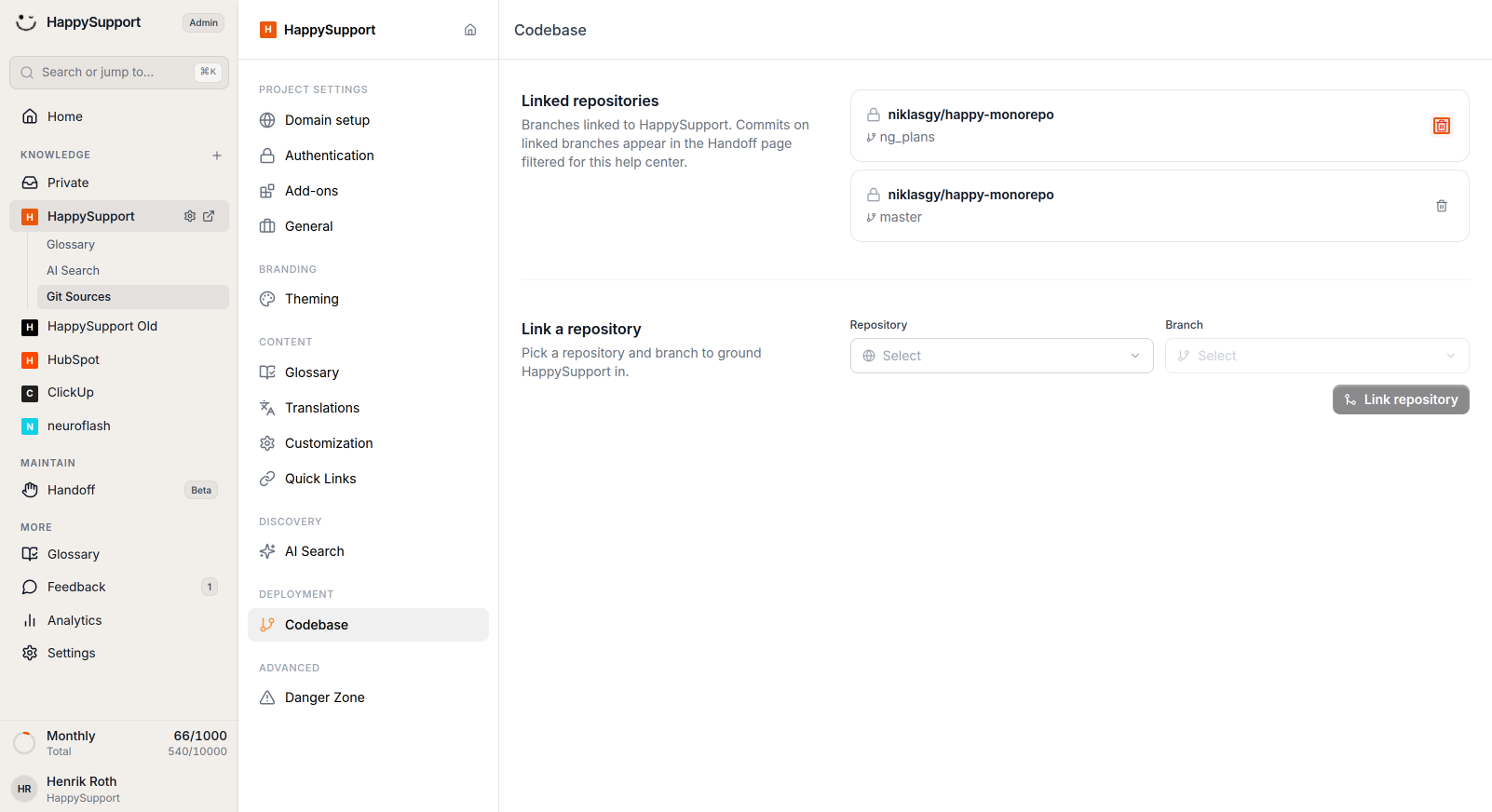Open the neuroflash knowledge base
This screenshot has width=1492, height=812.
click(119, 426)
